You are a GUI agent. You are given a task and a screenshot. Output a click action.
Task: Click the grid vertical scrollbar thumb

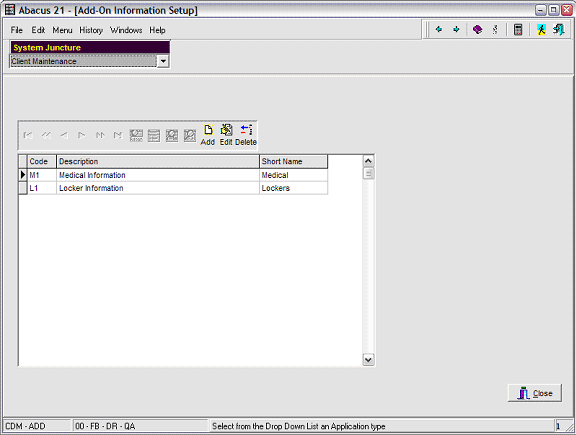[x=368, y=173]
